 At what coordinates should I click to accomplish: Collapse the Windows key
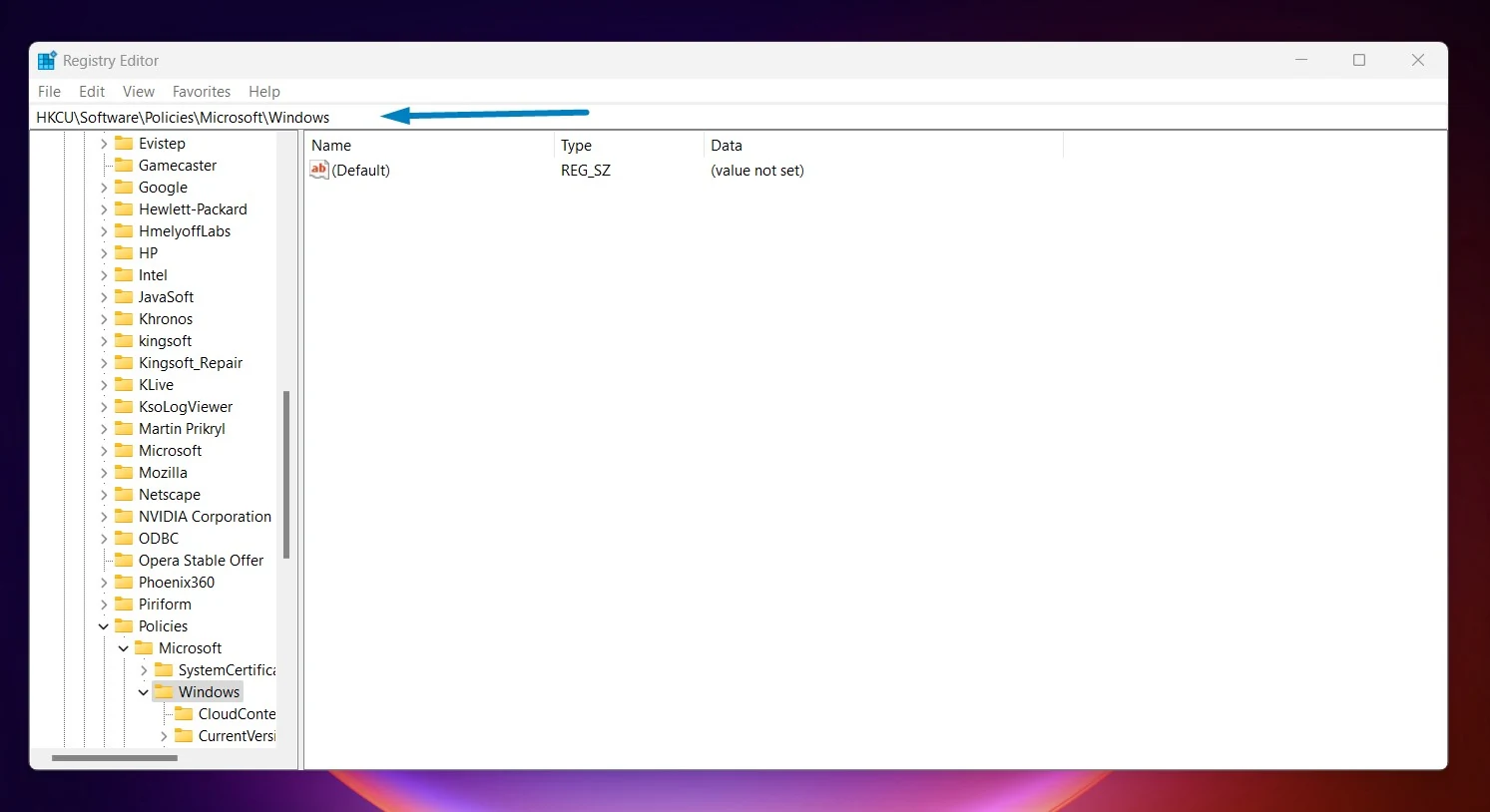click(144, 692)
